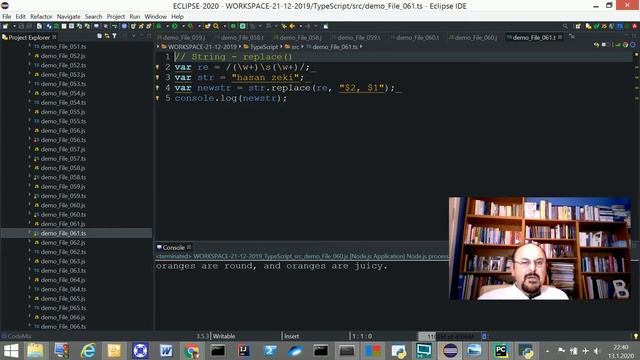Image resolution: width=640 pixels, height=360 pixels.
Task: Open the Debug button dropdown arrow
Action: pos(167,26)
